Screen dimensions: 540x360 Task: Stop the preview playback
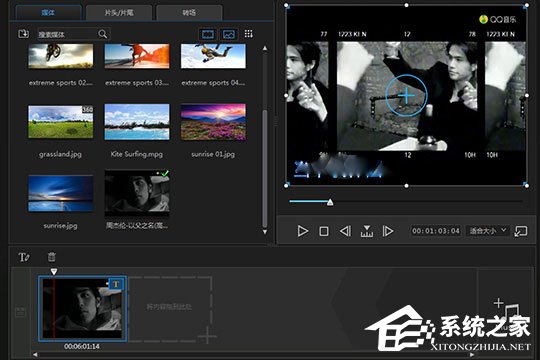tap(324, 231)
